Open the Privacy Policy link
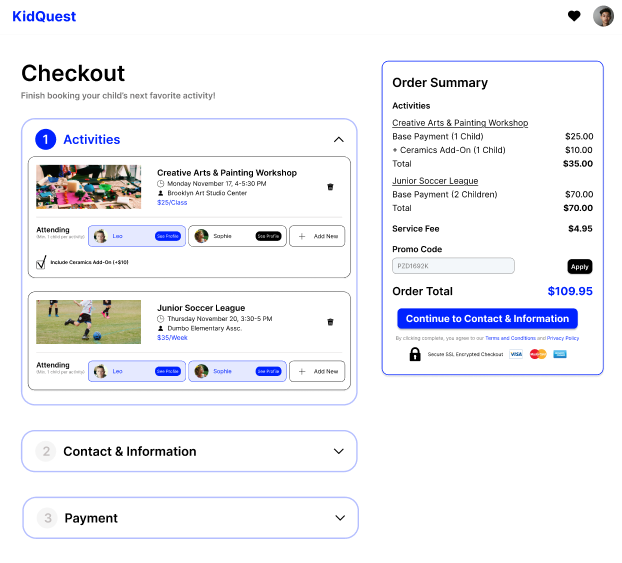This screenshot has width=622, height=563. tap(562, 338)
